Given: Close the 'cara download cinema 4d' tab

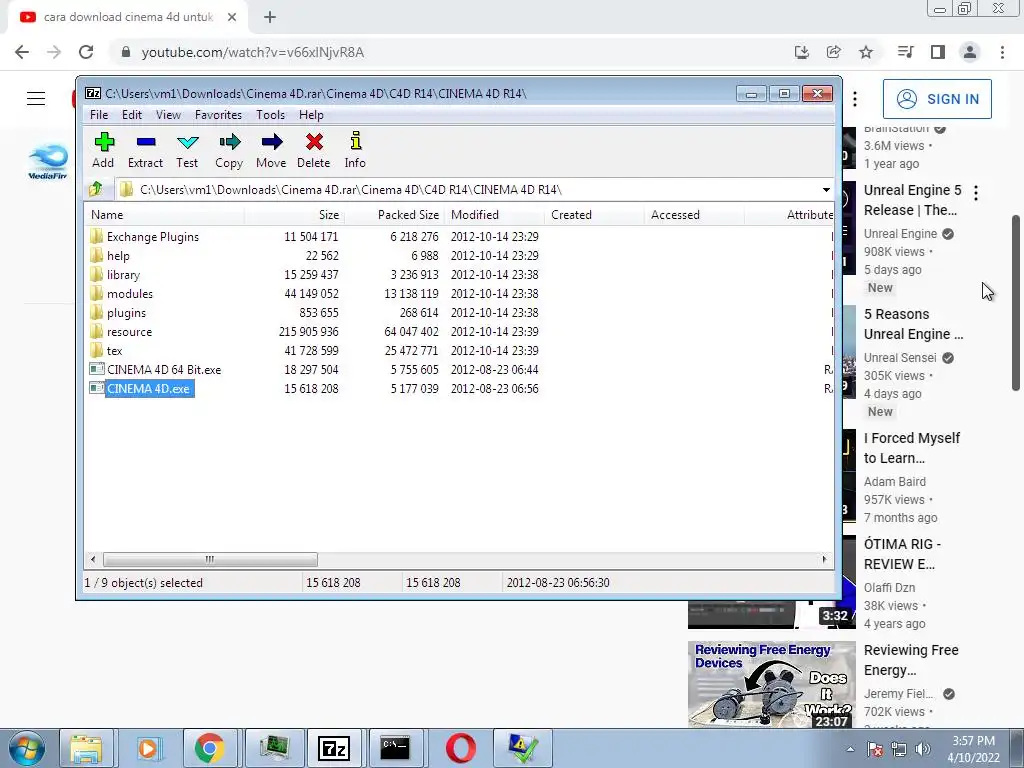Looking at the screenshot, I should click(232, 17).
